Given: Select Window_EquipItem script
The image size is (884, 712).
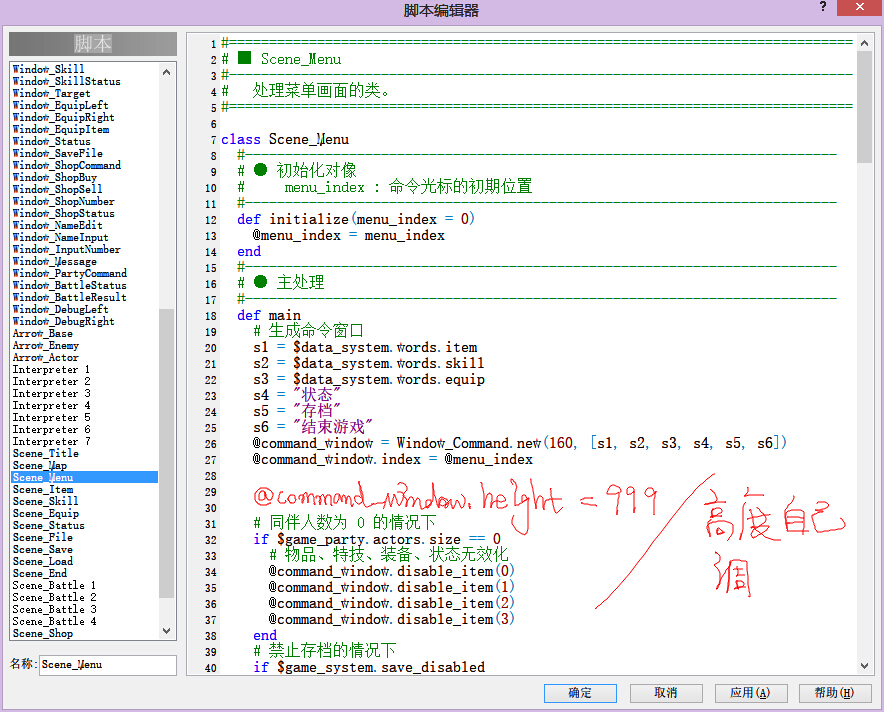Looking at the screenshot, I should (61, 129).
